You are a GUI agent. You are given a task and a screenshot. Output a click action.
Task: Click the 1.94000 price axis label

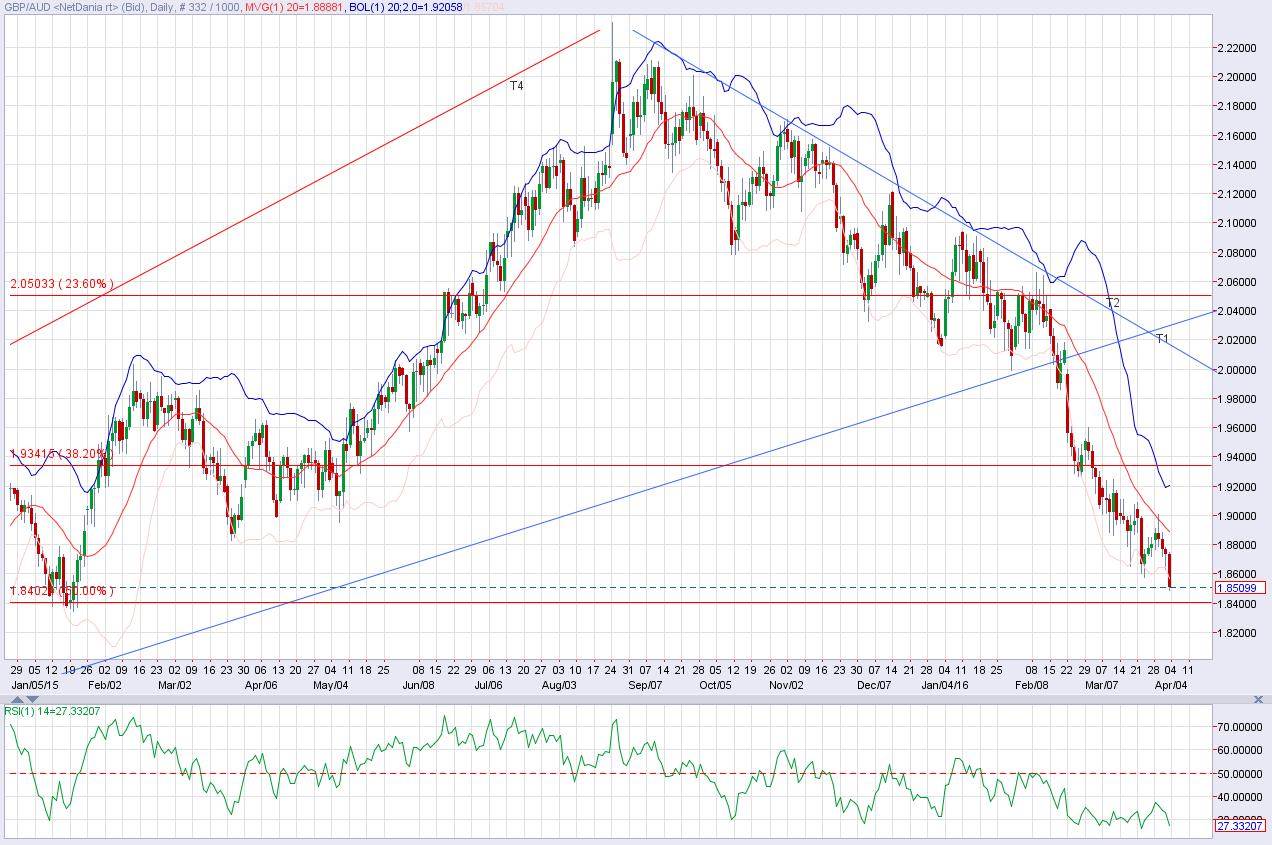pos(1238,458)
